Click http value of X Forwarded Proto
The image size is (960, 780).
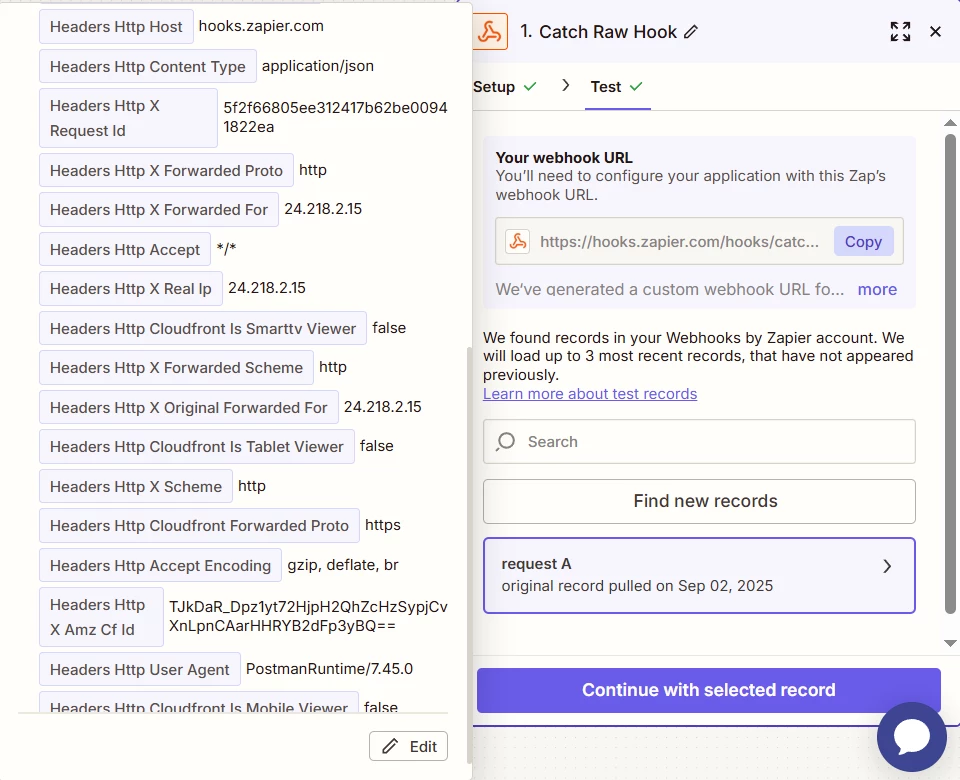click(x=312, y=170)
